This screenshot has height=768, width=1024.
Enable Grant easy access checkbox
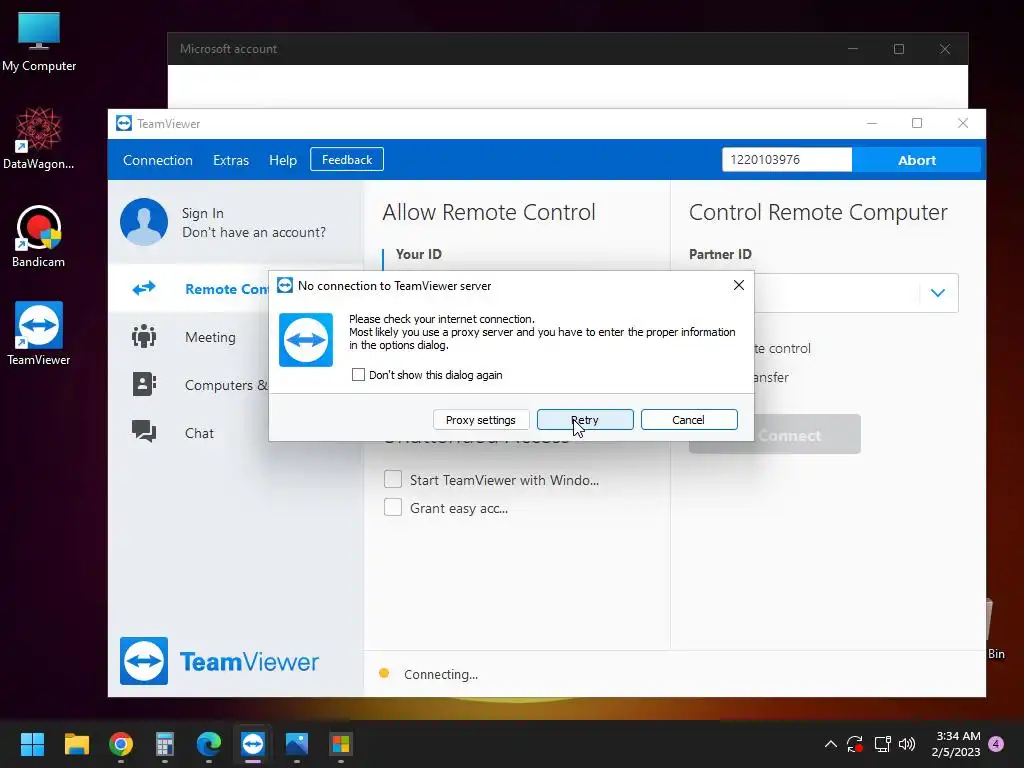point(392,507)
